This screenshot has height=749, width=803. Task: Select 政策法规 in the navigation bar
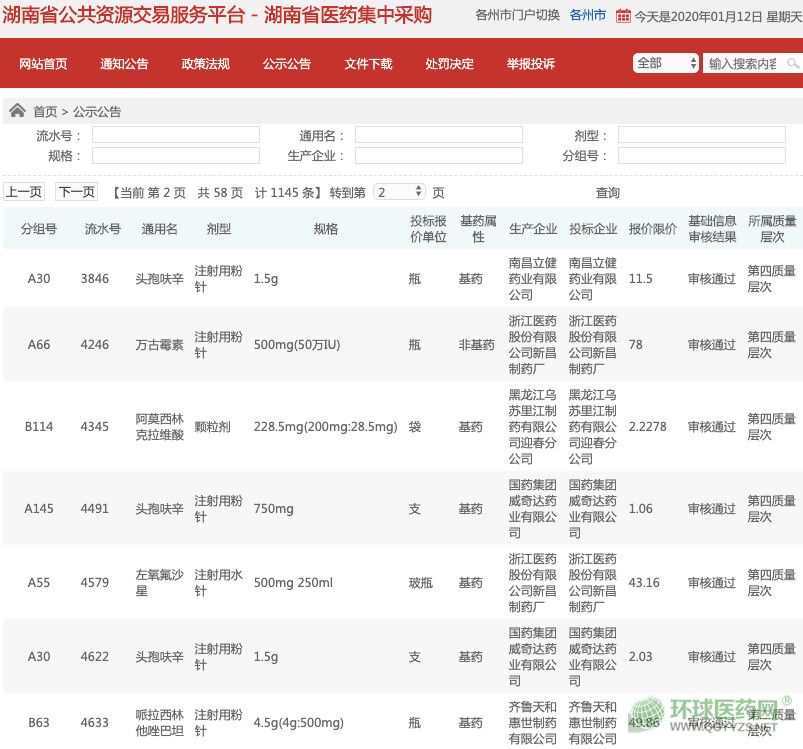click(205, 64)
